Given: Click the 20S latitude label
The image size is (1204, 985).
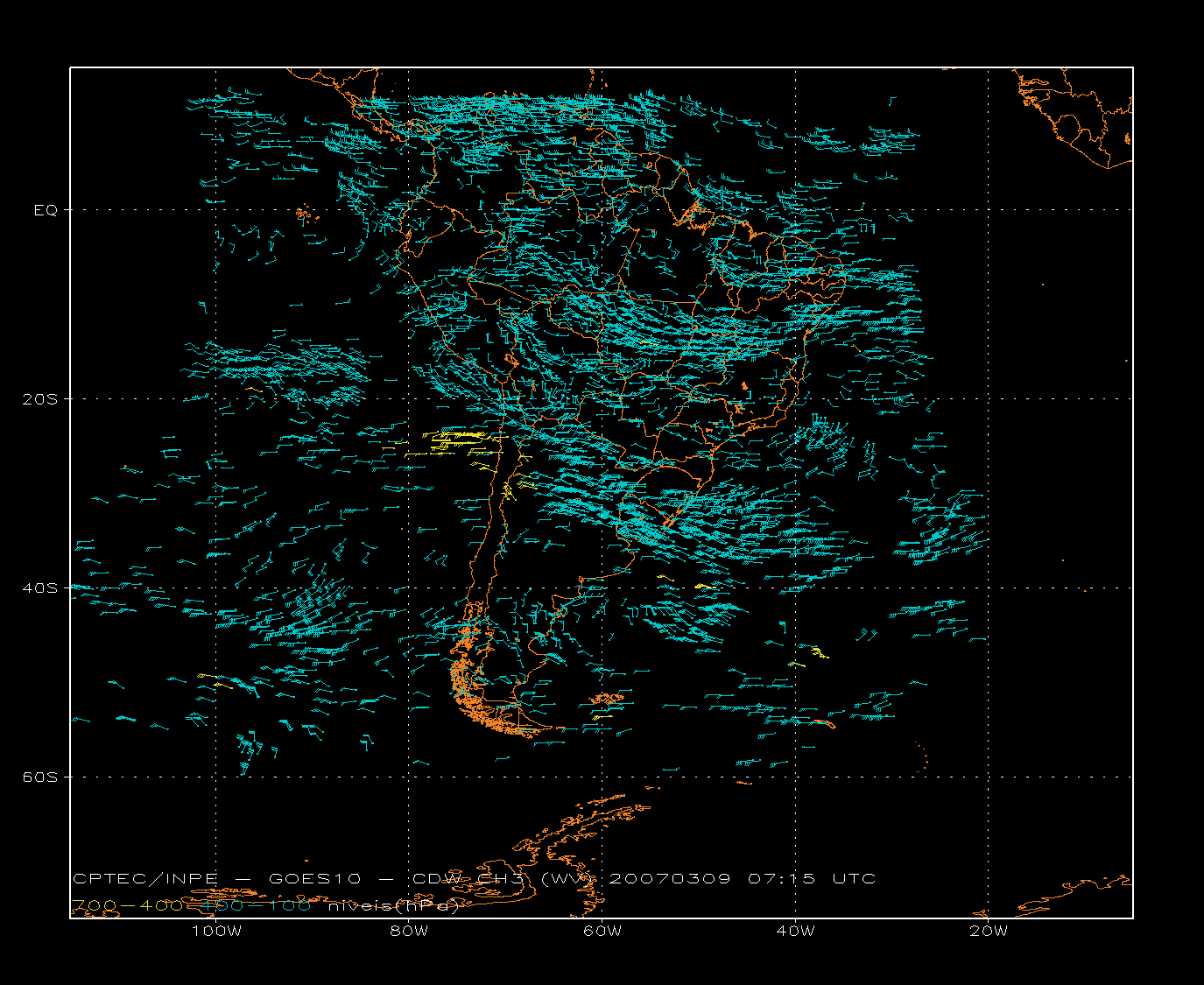Looking at the screenshot, I should point(40,399).
